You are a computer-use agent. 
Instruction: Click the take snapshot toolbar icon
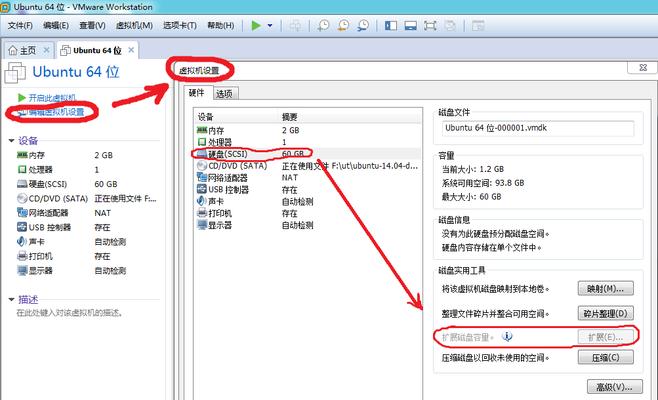click(323, 26)
